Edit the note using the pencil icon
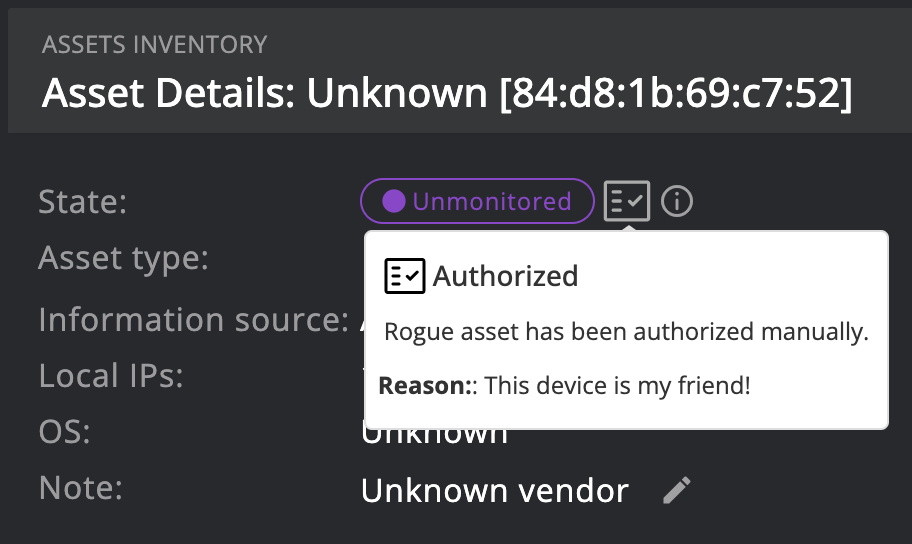 click(x=677, y=490)
